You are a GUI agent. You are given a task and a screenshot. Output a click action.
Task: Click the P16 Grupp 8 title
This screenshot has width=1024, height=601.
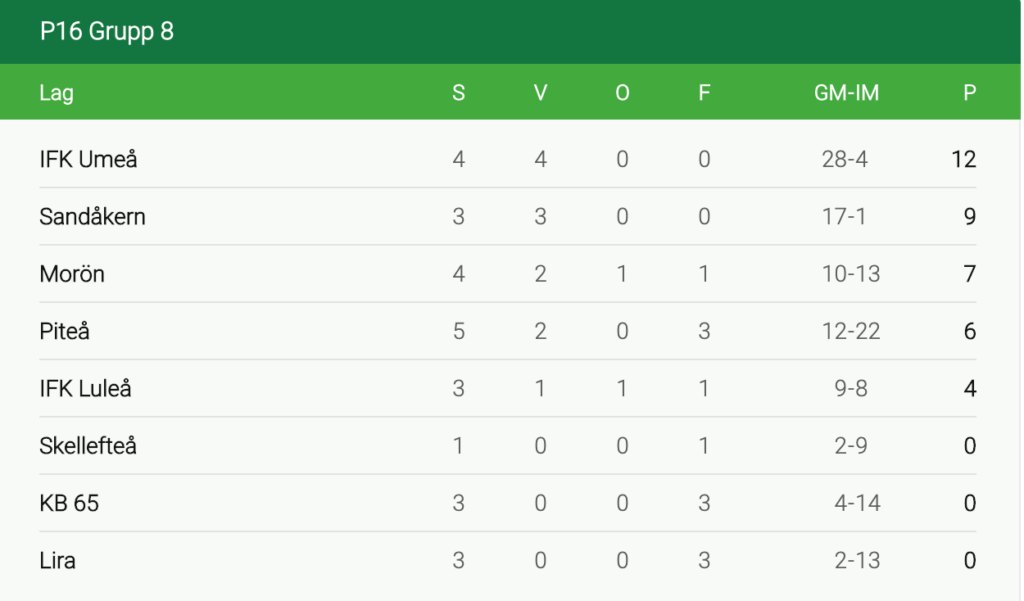[106, 32]
